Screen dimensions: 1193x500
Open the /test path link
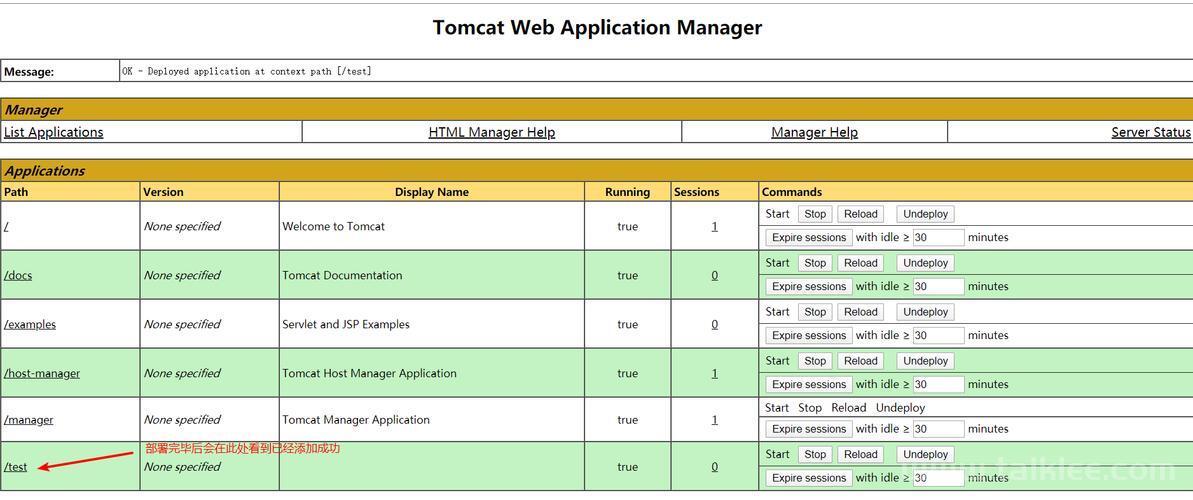tap(16, 467)
